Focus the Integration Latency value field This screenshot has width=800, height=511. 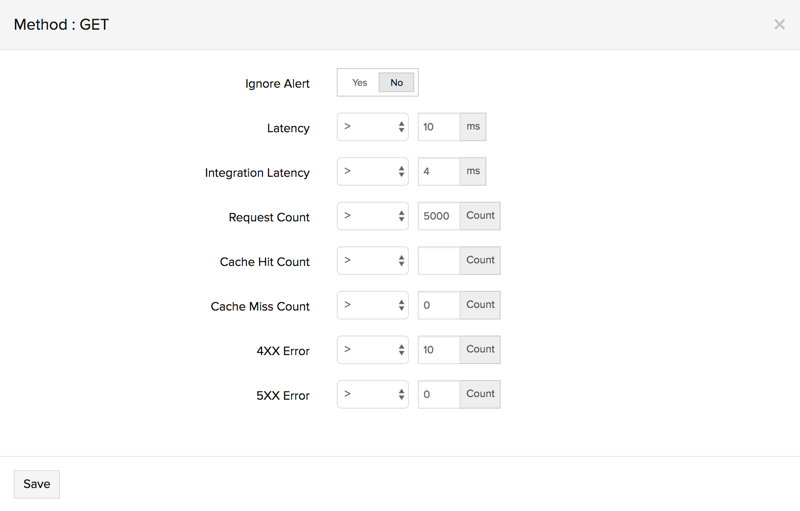tap(438, 172)
